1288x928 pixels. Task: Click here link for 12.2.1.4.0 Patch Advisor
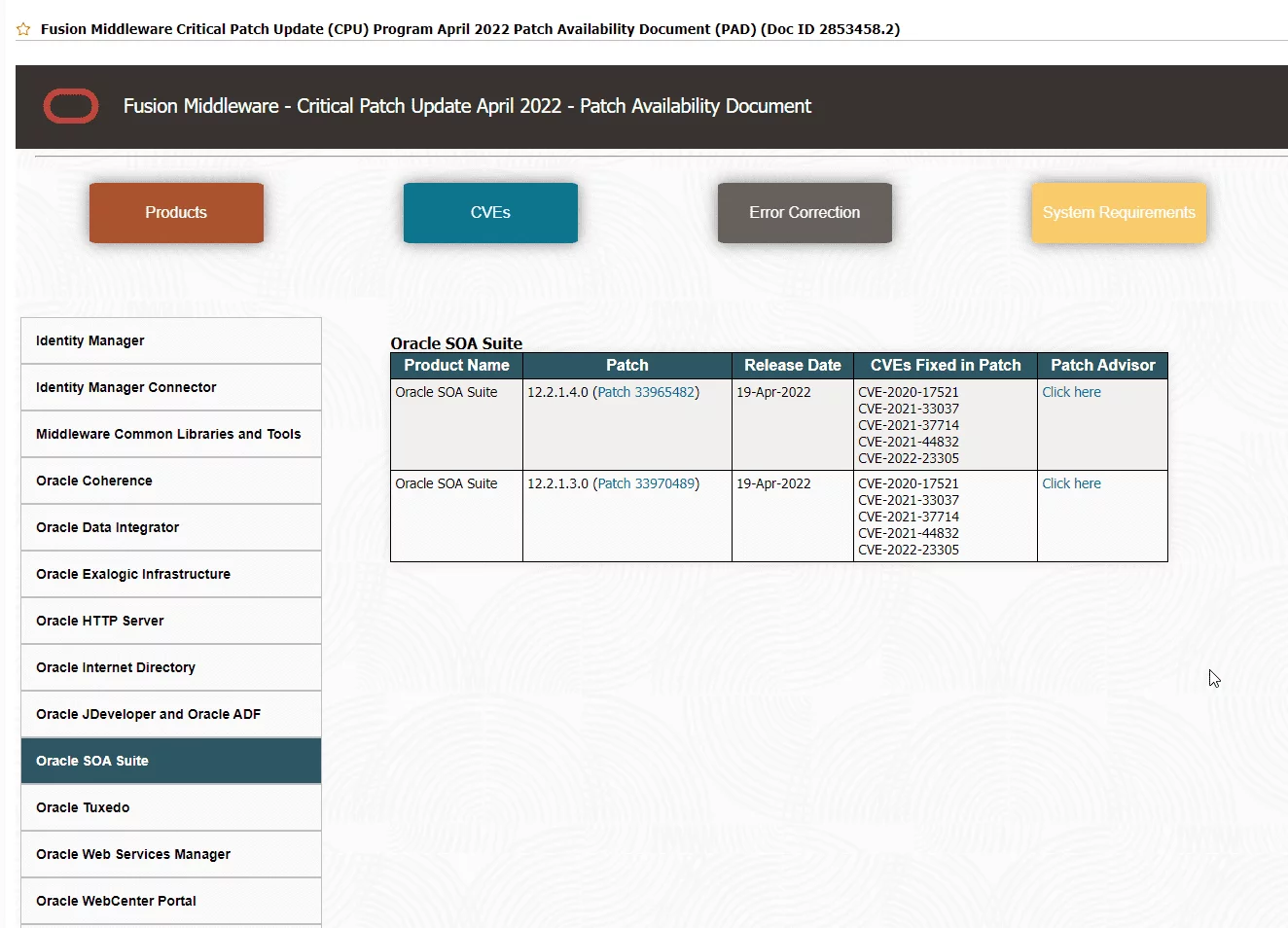click(x=1071, y=392)
